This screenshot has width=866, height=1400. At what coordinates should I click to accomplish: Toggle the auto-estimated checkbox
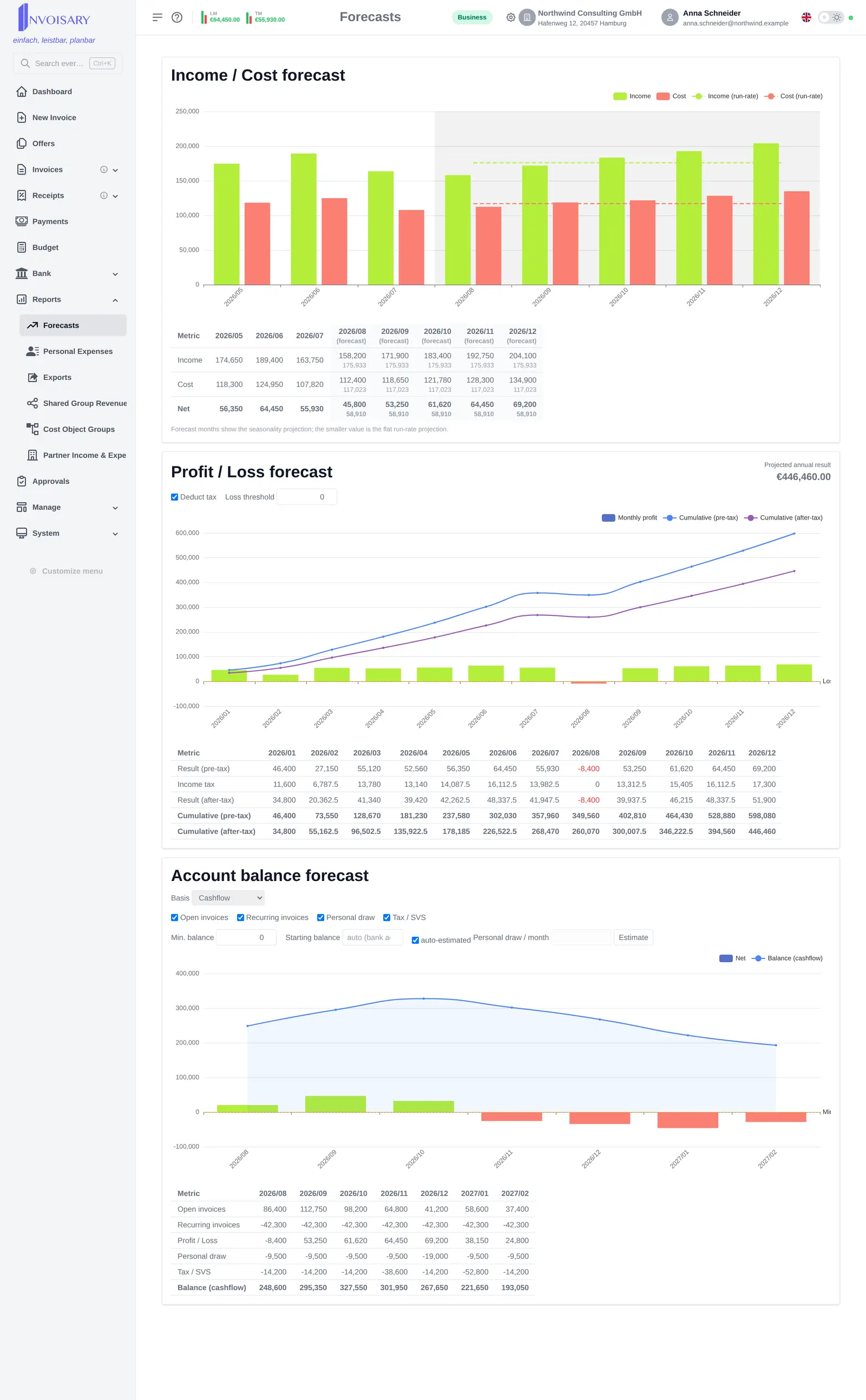tap(415, 940)
